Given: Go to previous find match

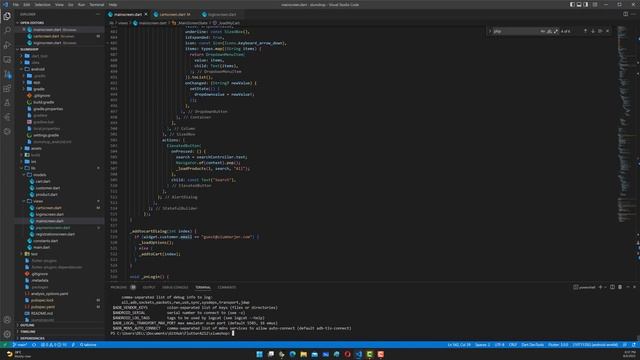Looking at the screenshot, I should click(585, 31).
